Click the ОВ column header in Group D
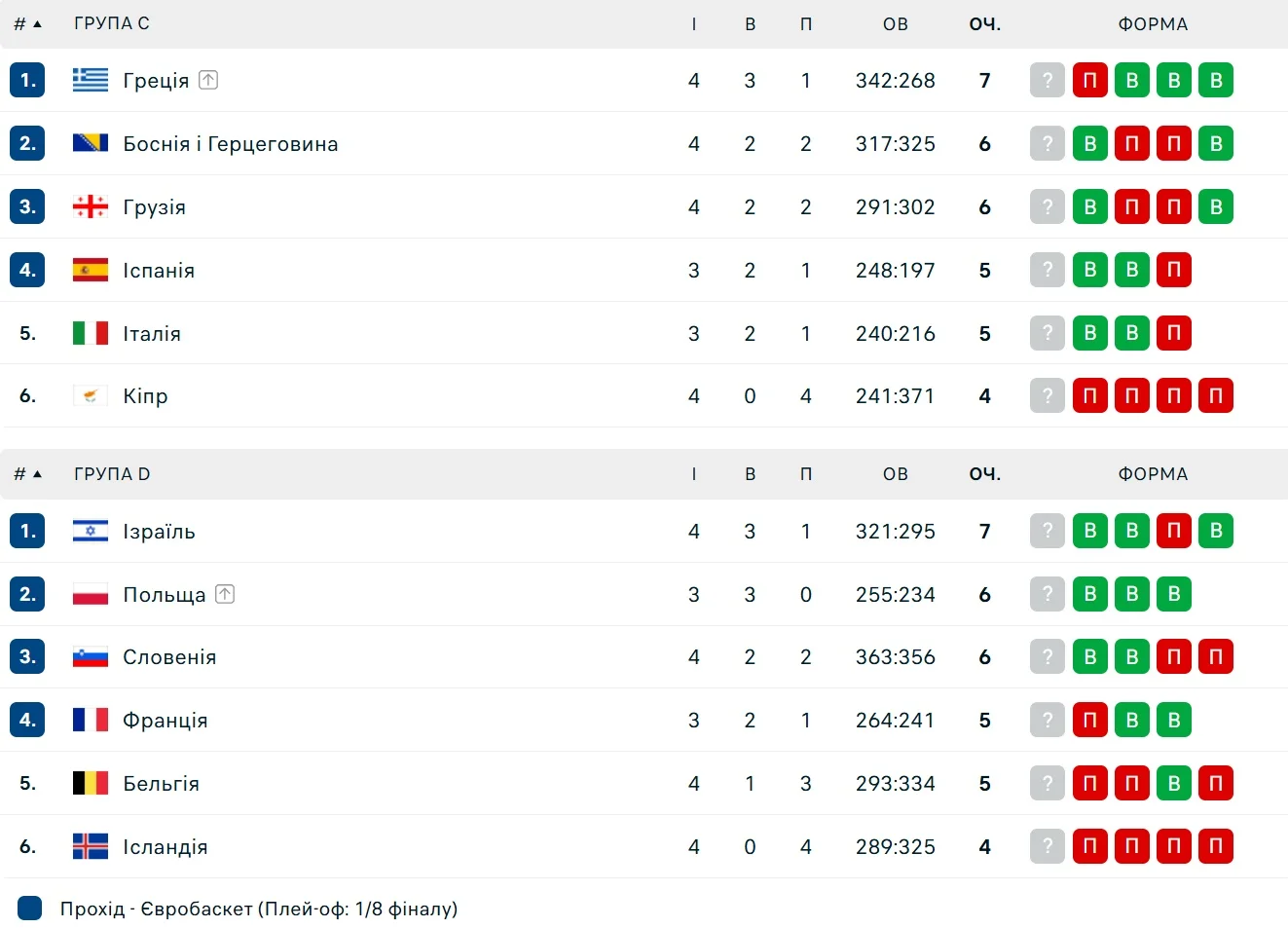This screenshot has height=928, width=1288. coord(895,474)
